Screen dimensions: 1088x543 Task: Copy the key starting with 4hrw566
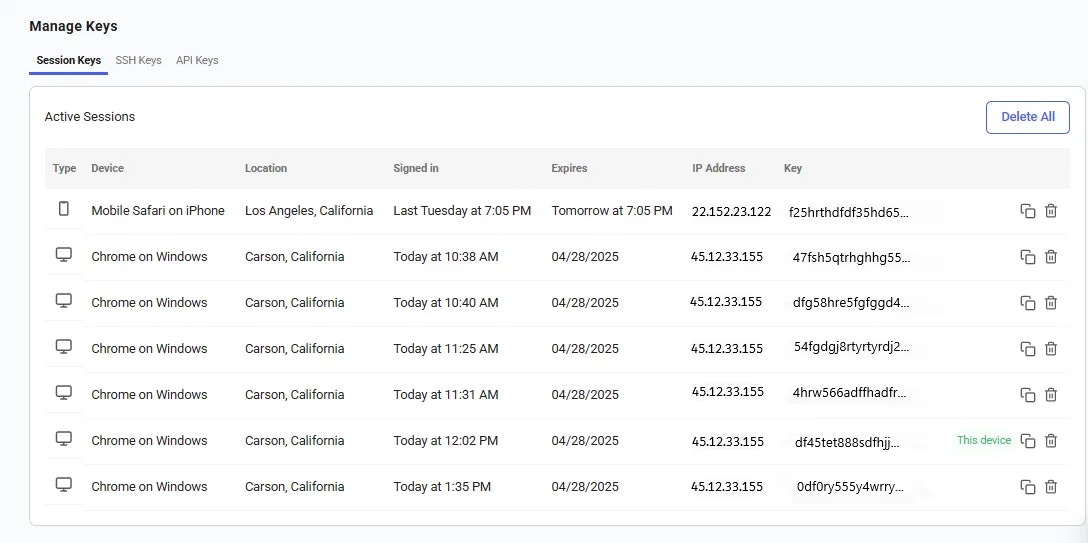(x=1028, y=395)
